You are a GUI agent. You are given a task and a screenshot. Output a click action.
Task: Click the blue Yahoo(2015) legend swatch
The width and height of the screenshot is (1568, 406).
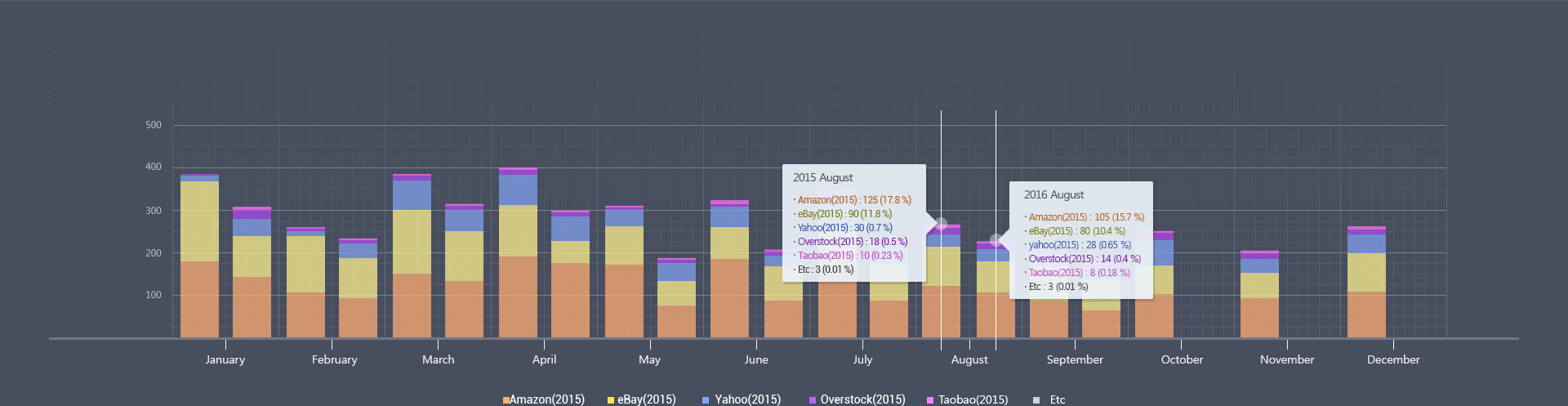[x=706, y=400]
